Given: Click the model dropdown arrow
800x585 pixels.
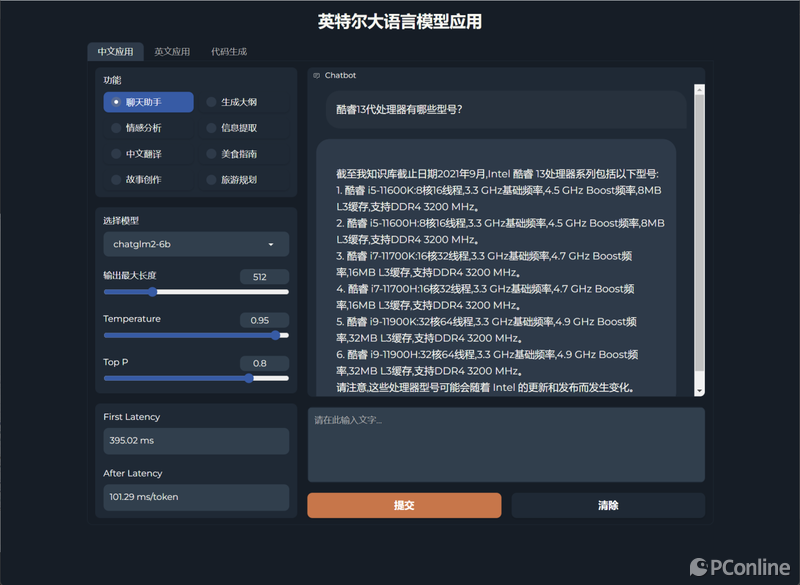Looking at the screenshot, I should click(x=271, y=244).
